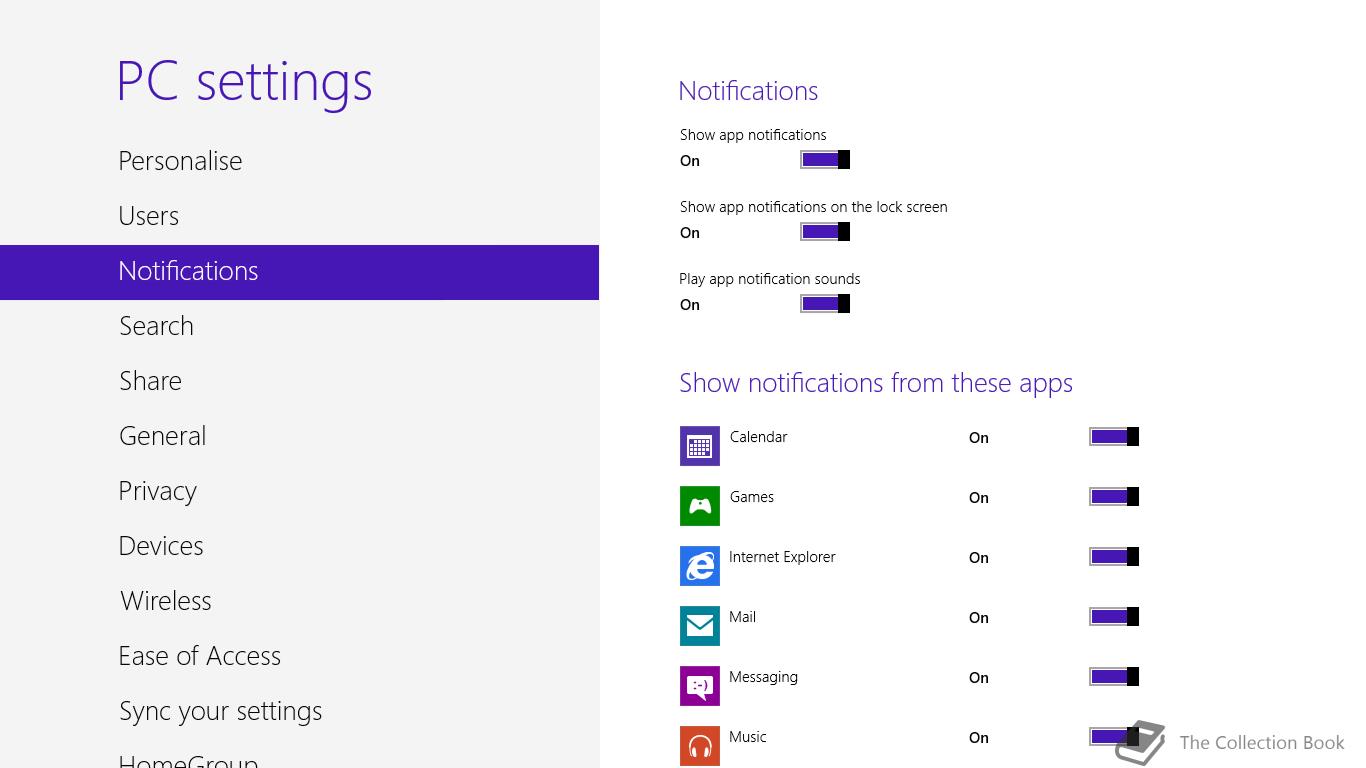Click 'Show app notifications' label text
Image resolution: width=1366 pixels, height=768 pixels.
[x=753, y=135]
